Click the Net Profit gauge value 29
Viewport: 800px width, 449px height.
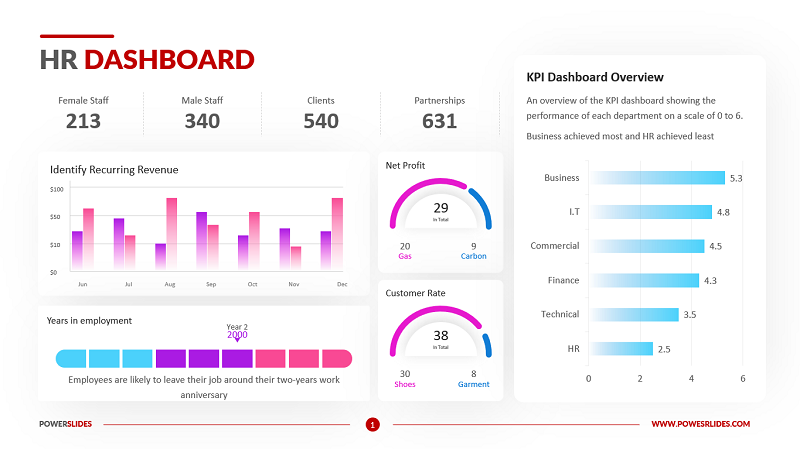[441, 208]
